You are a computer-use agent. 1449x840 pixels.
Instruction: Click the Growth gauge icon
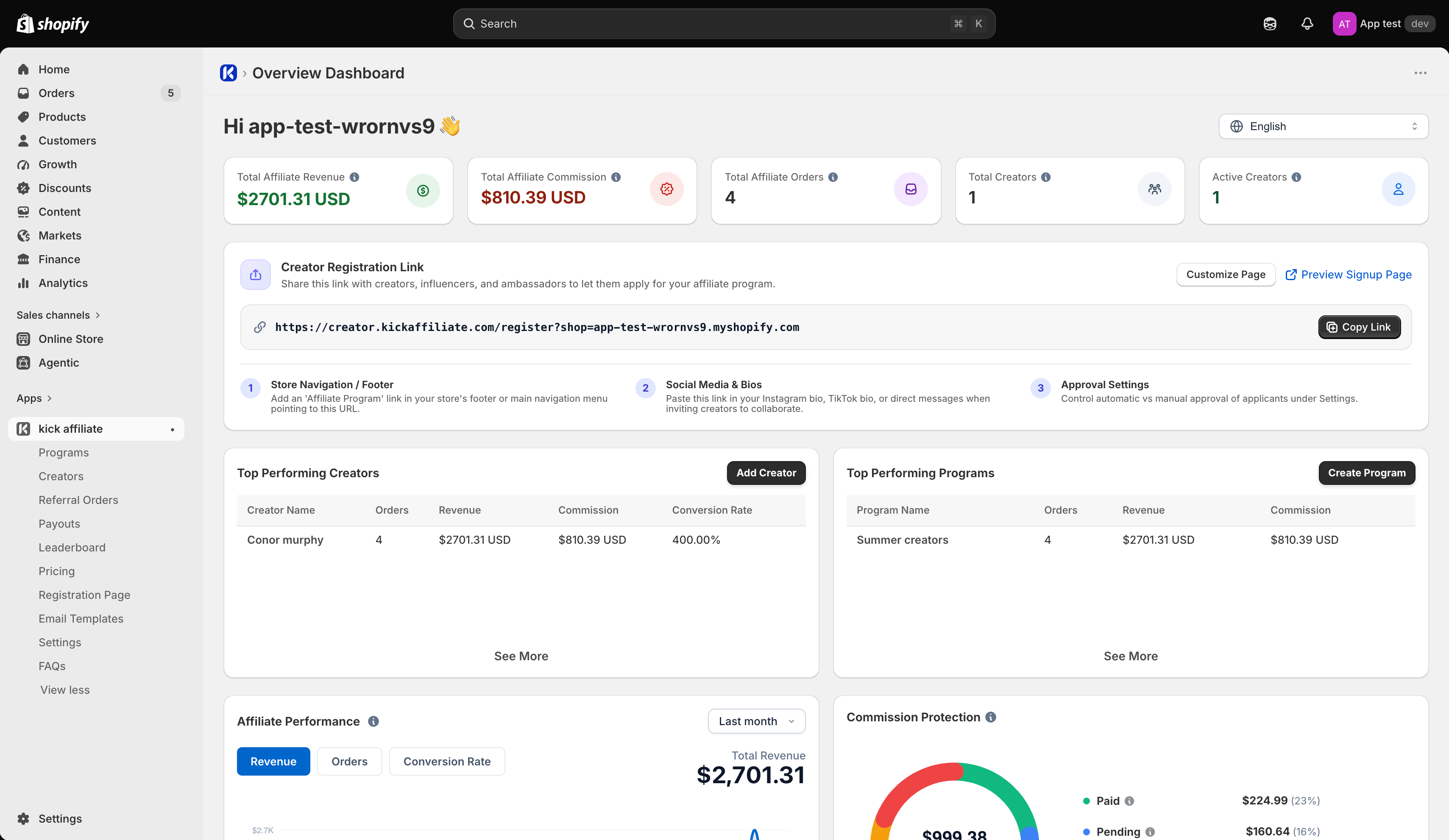(24, 164)
